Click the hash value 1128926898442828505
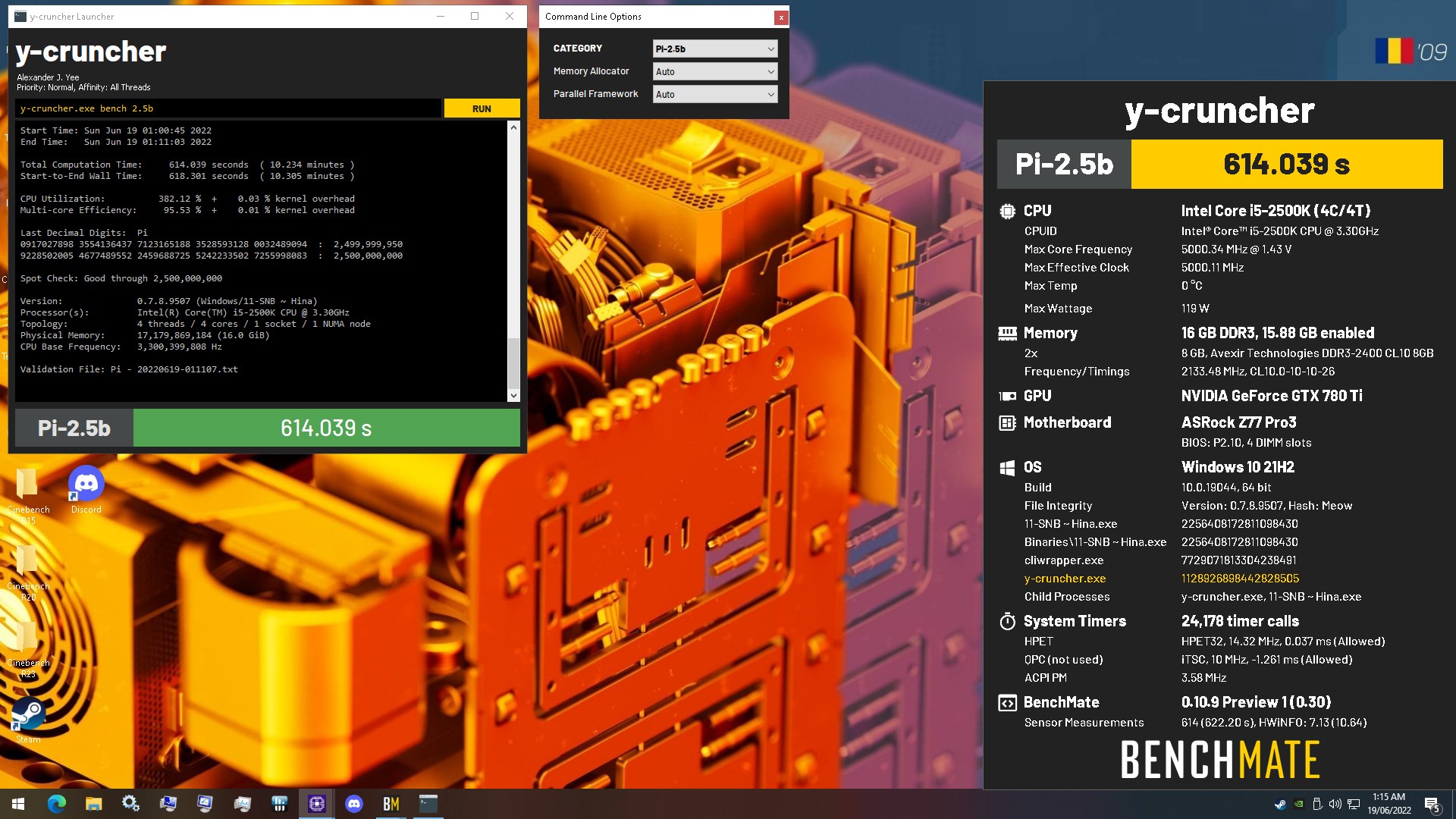The image size is (1456, 819). coord(1240,578)
